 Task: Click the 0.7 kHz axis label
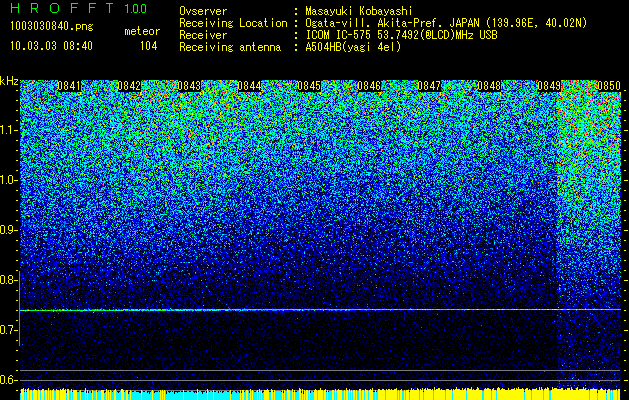click(x=8, y=330)
